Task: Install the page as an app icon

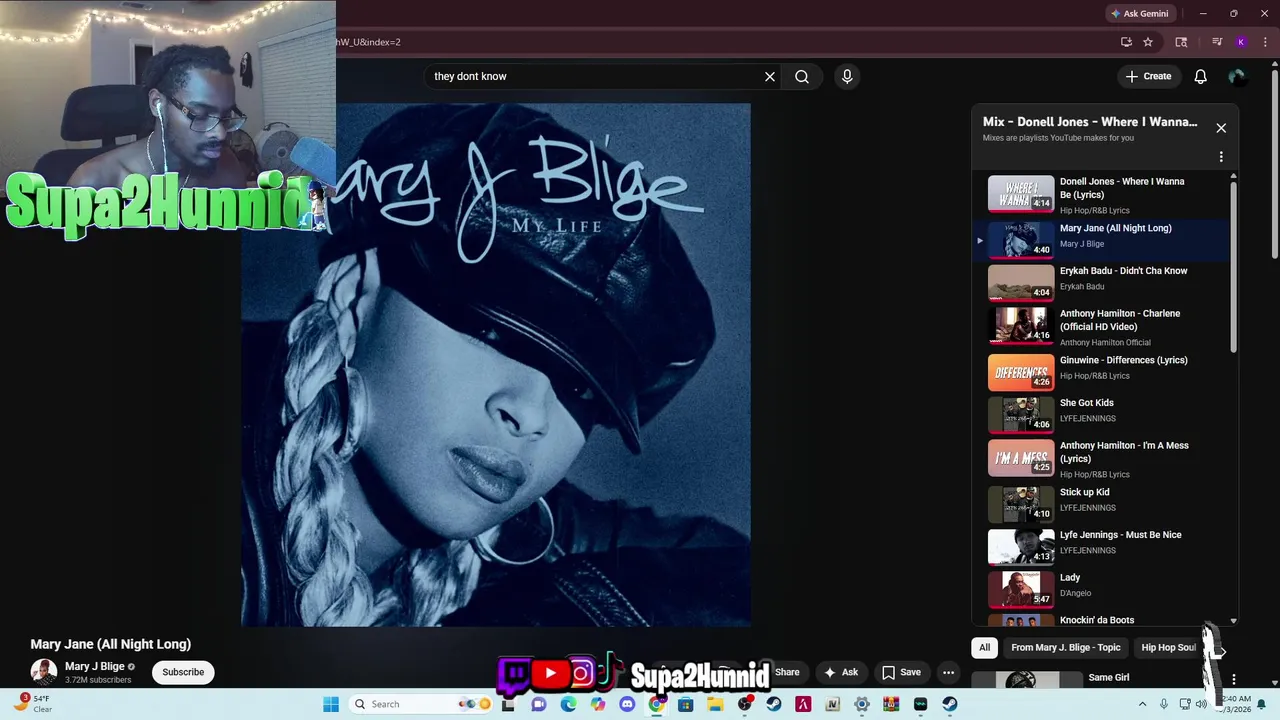Action: point(1126,42)
